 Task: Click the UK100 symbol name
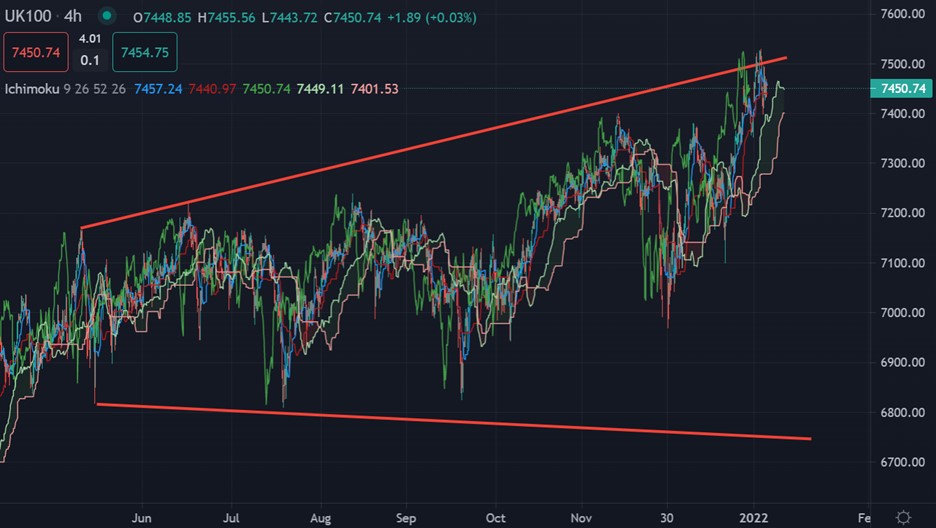[28, 16]
